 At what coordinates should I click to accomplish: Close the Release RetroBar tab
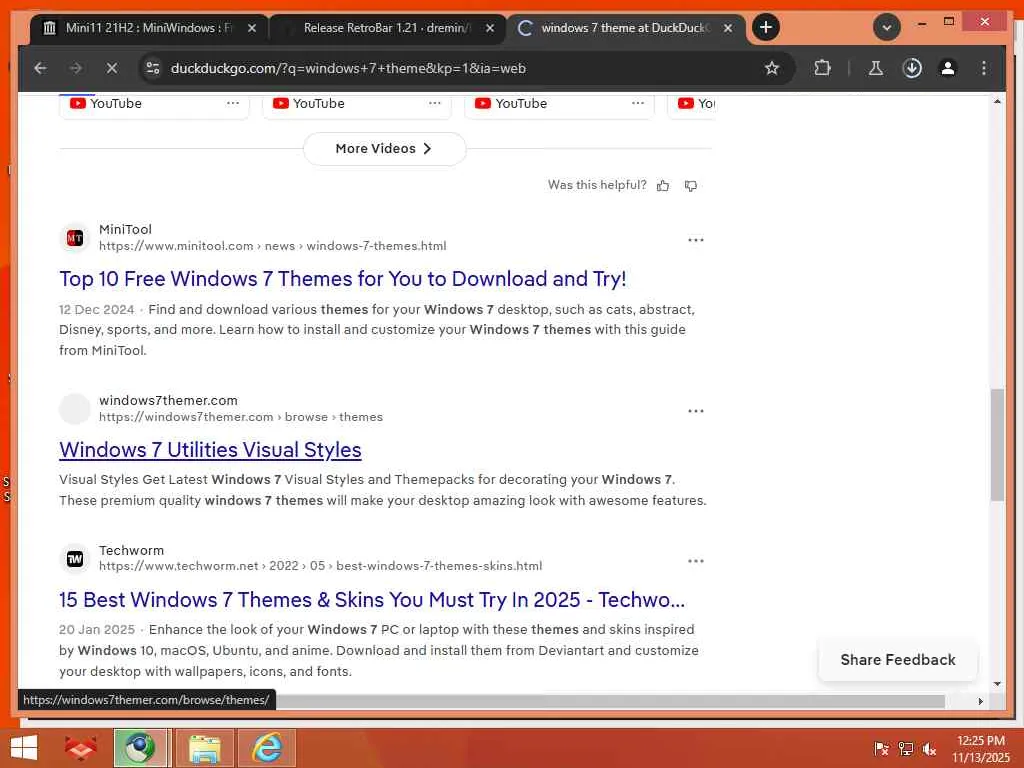pos(490,28)
